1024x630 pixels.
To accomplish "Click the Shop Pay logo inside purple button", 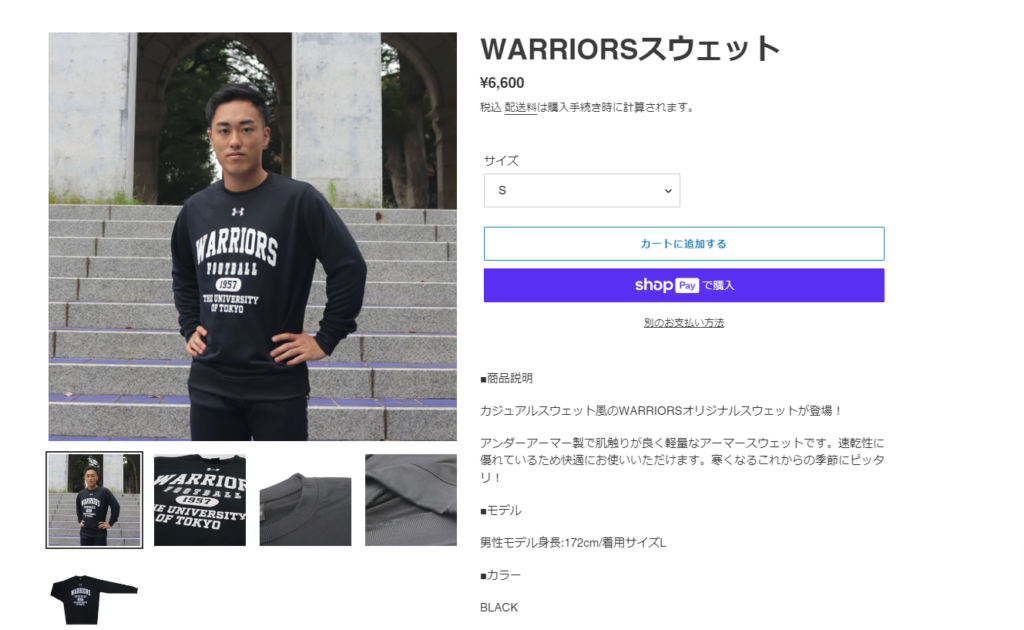I will 667,285.
